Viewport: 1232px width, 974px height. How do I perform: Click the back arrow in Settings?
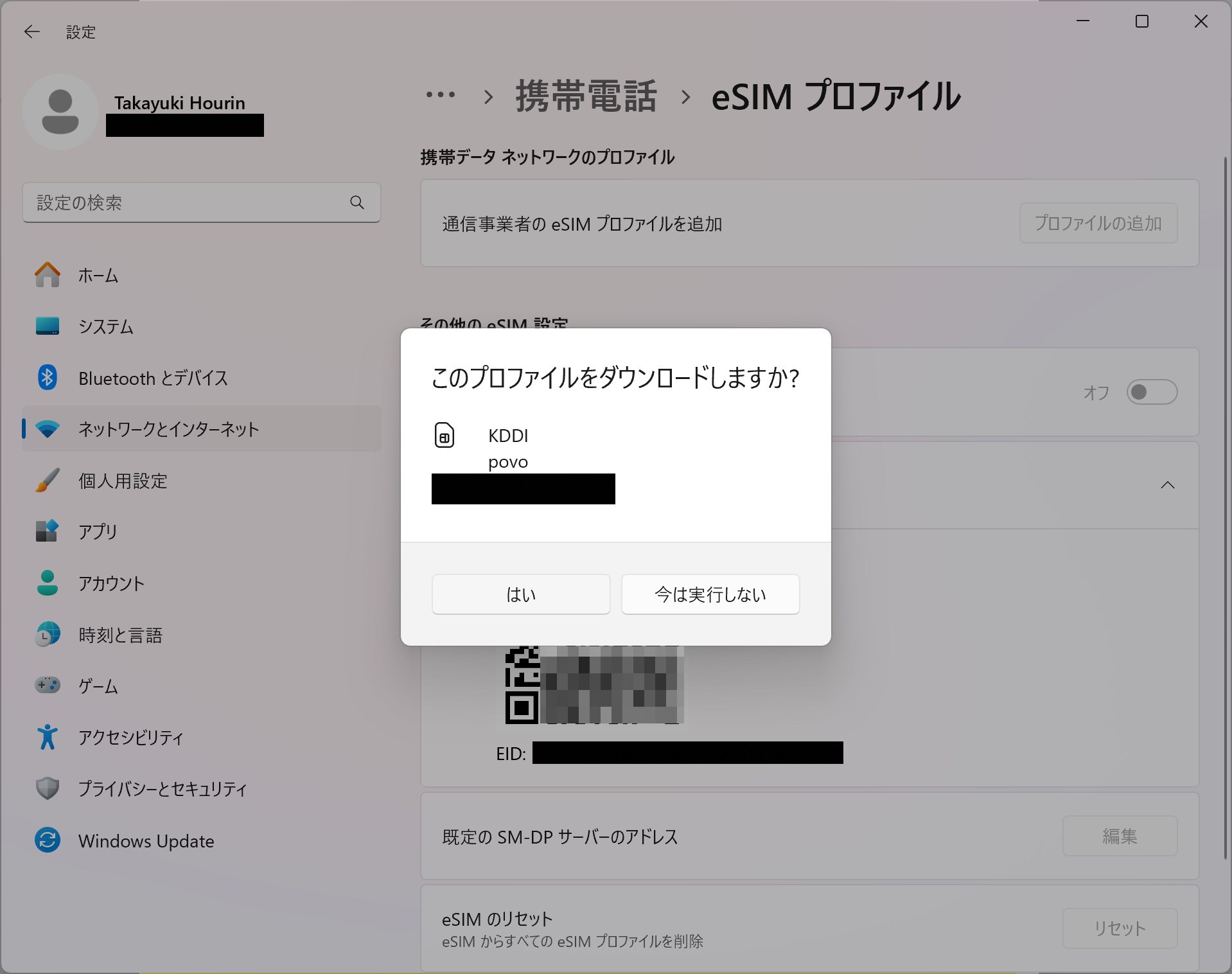point(31,31)
